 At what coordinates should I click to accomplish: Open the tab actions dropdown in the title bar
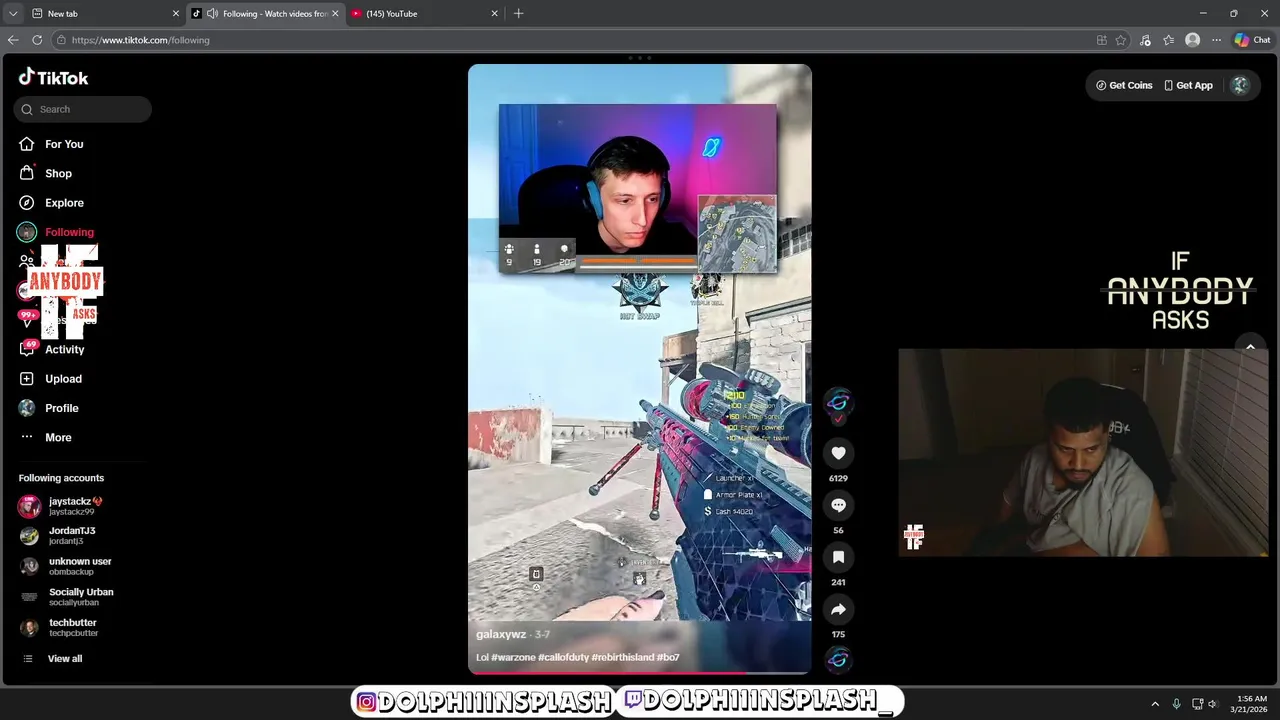coord(12,13)
